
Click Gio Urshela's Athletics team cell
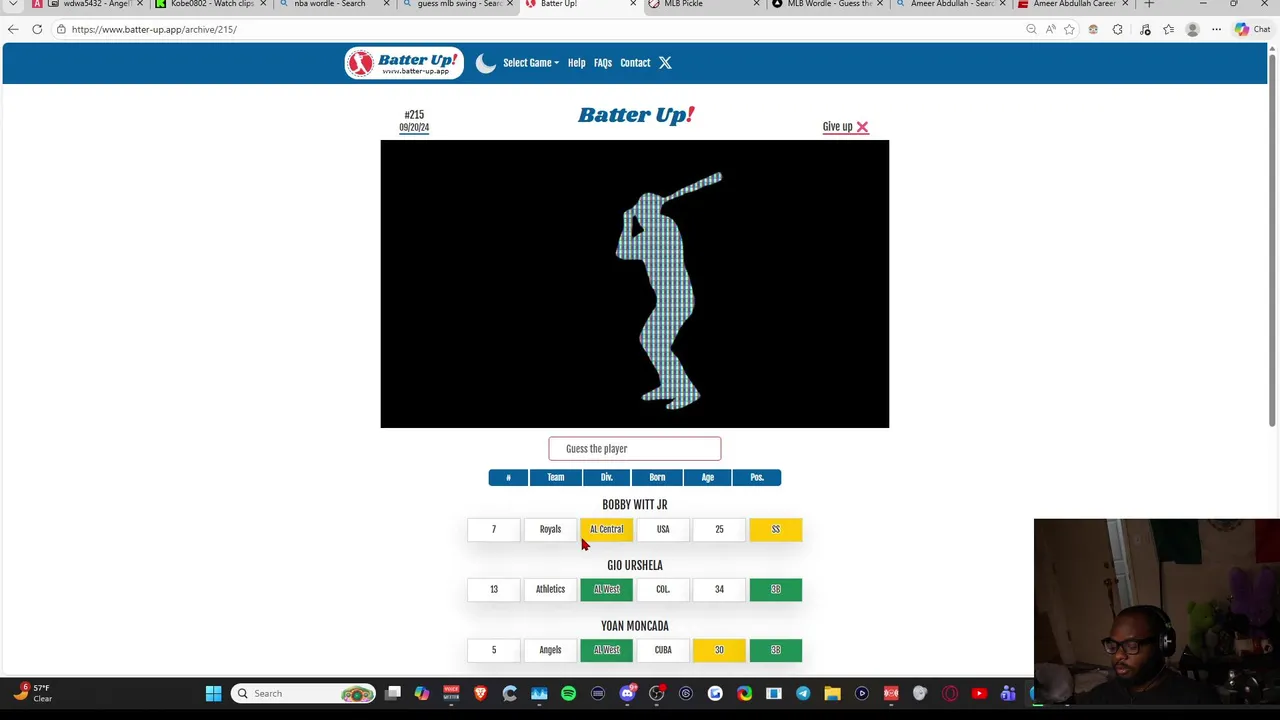550,589
